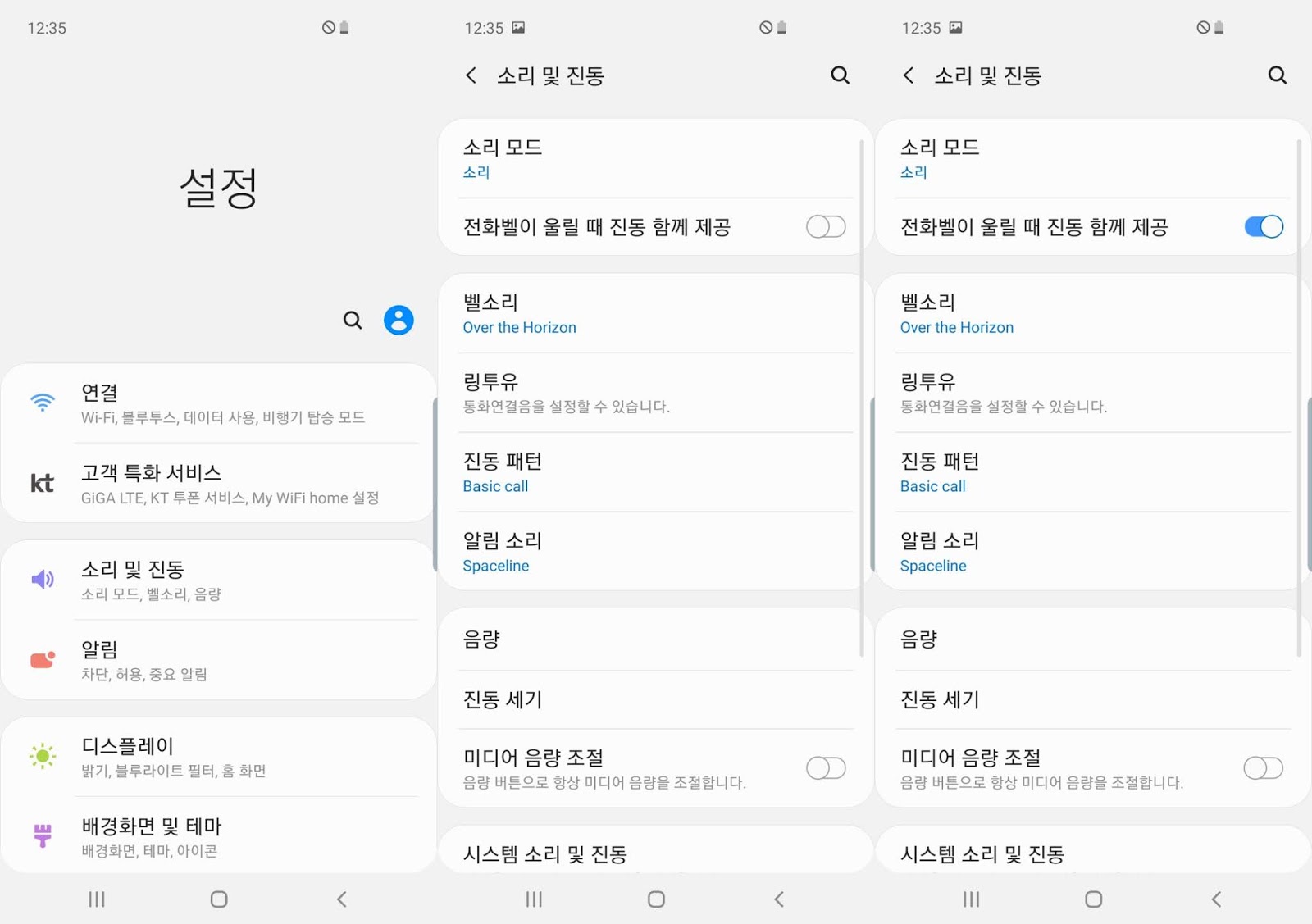
Task: Open 알림 settings
Action: click(219, 661)
